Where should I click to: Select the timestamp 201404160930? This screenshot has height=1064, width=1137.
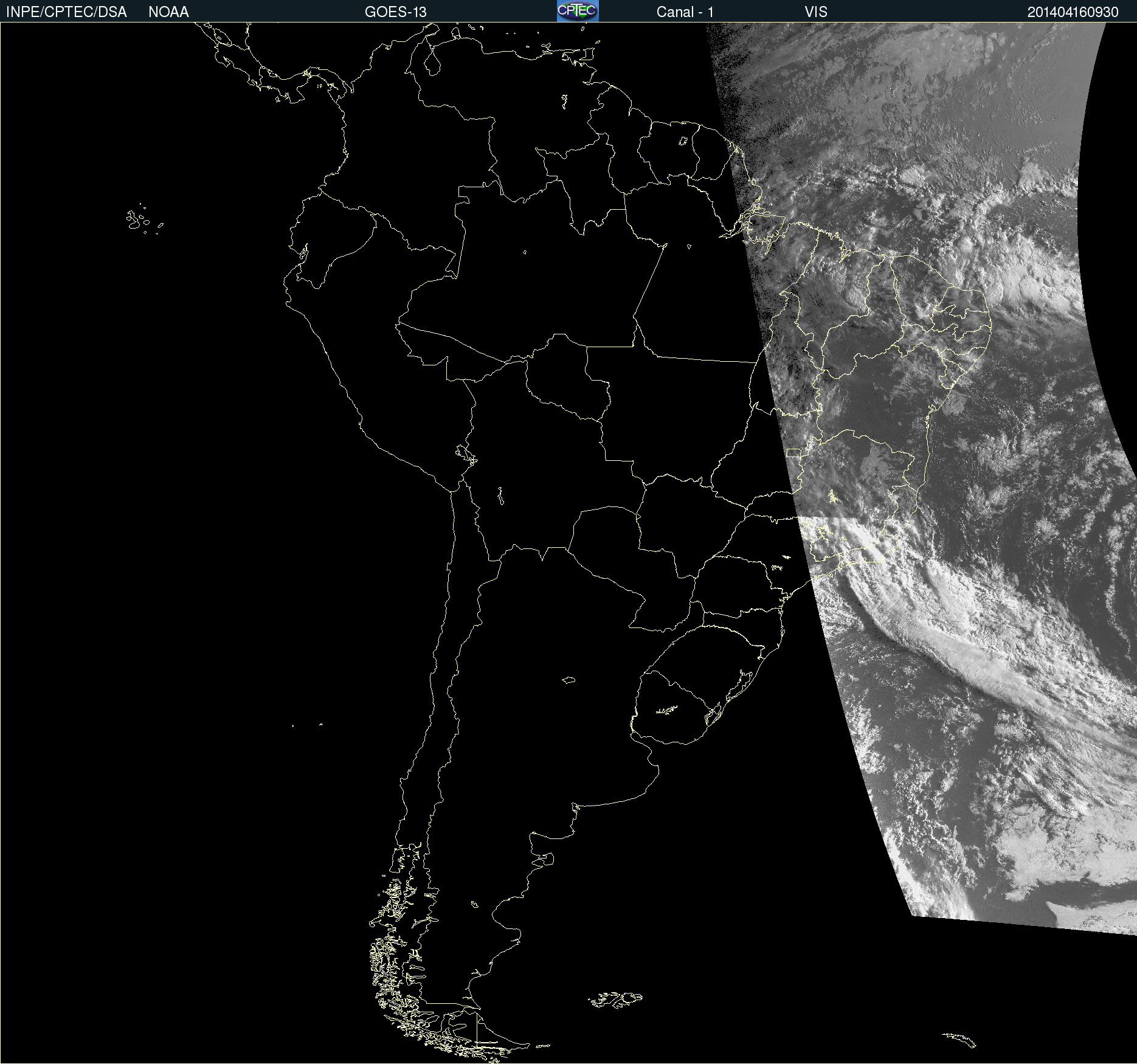click(x=1073, y=12)
